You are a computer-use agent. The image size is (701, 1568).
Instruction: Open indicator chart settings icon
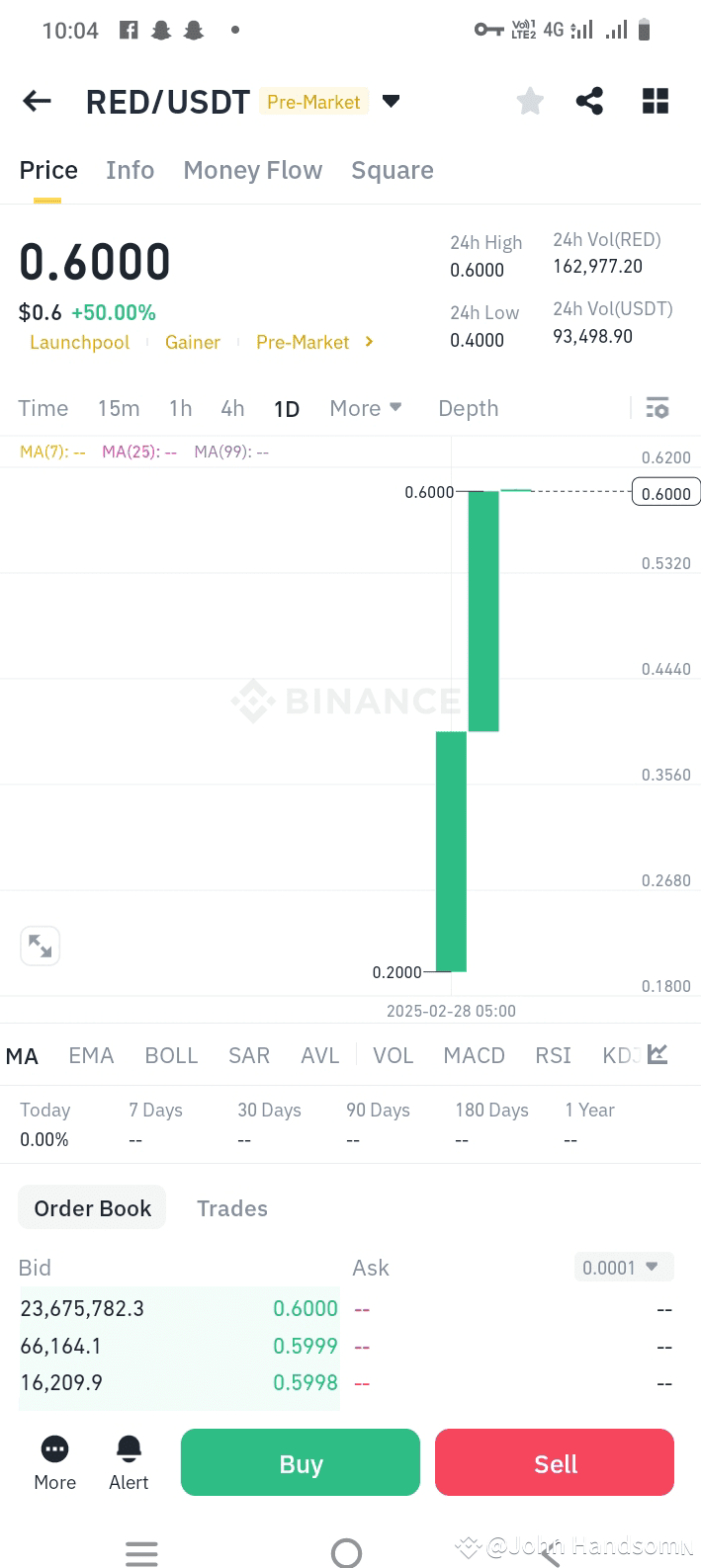[657, 1054]
